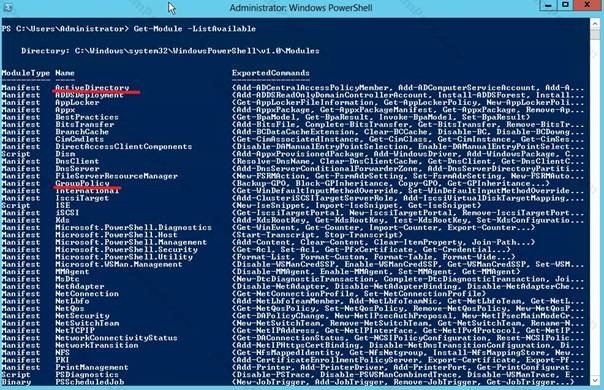Screen dimensions: 604x390
Task: Select the 'Microsoft.PowerShell.Diagnostics' module name
Action: click(133, 227)
